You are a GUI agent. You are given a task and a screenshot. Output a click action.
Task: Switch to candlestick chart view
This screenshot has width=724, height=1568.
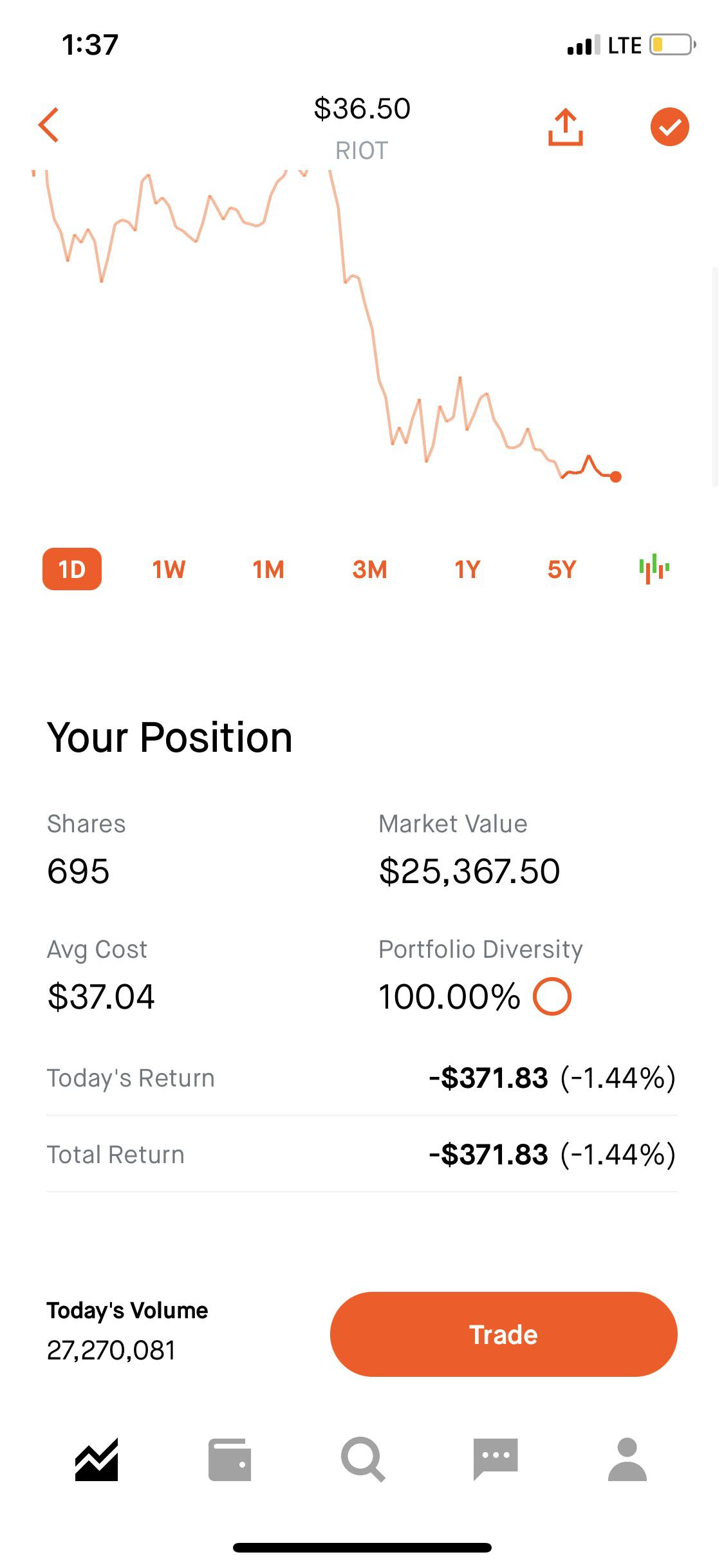coord(654,569)
